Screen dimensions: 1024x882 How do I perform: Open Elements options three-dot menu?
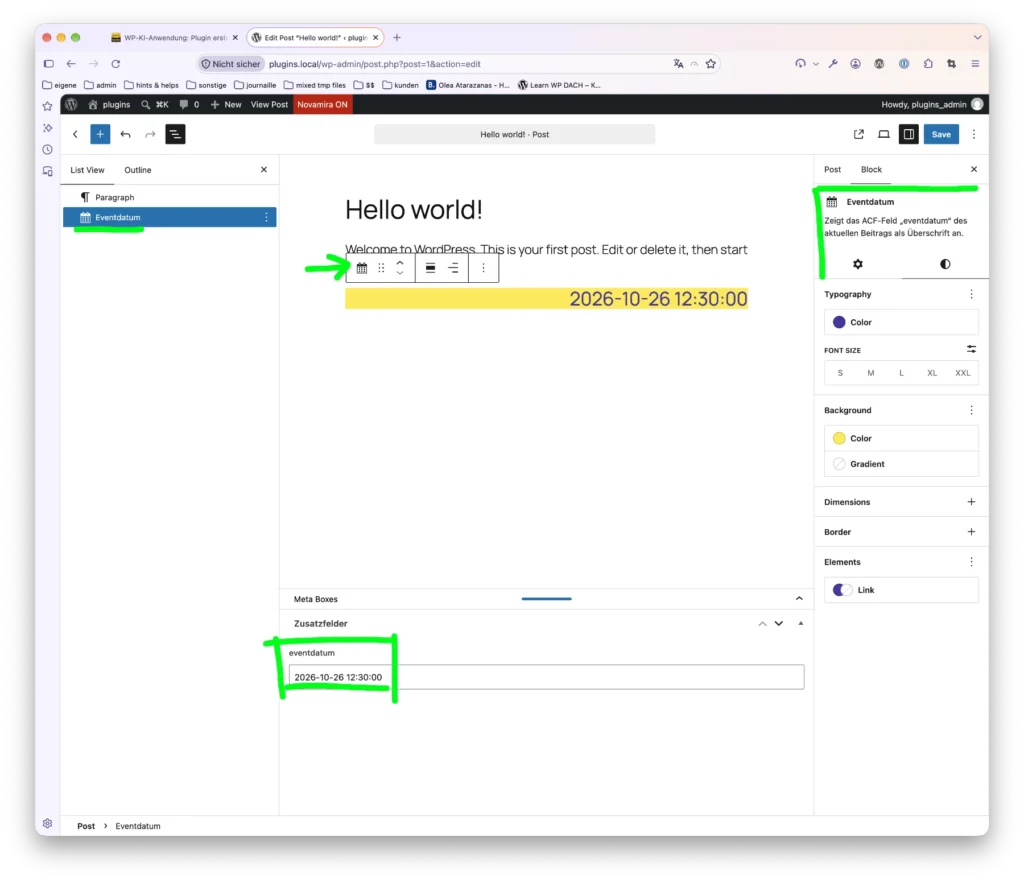coord(971,561)
